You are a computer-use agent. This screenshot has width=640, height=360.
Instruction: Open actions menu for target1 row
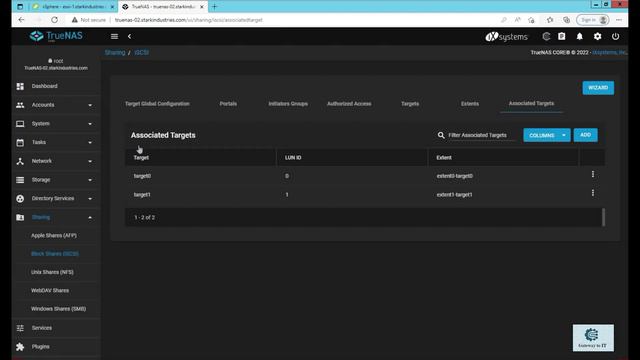(593, 193)
